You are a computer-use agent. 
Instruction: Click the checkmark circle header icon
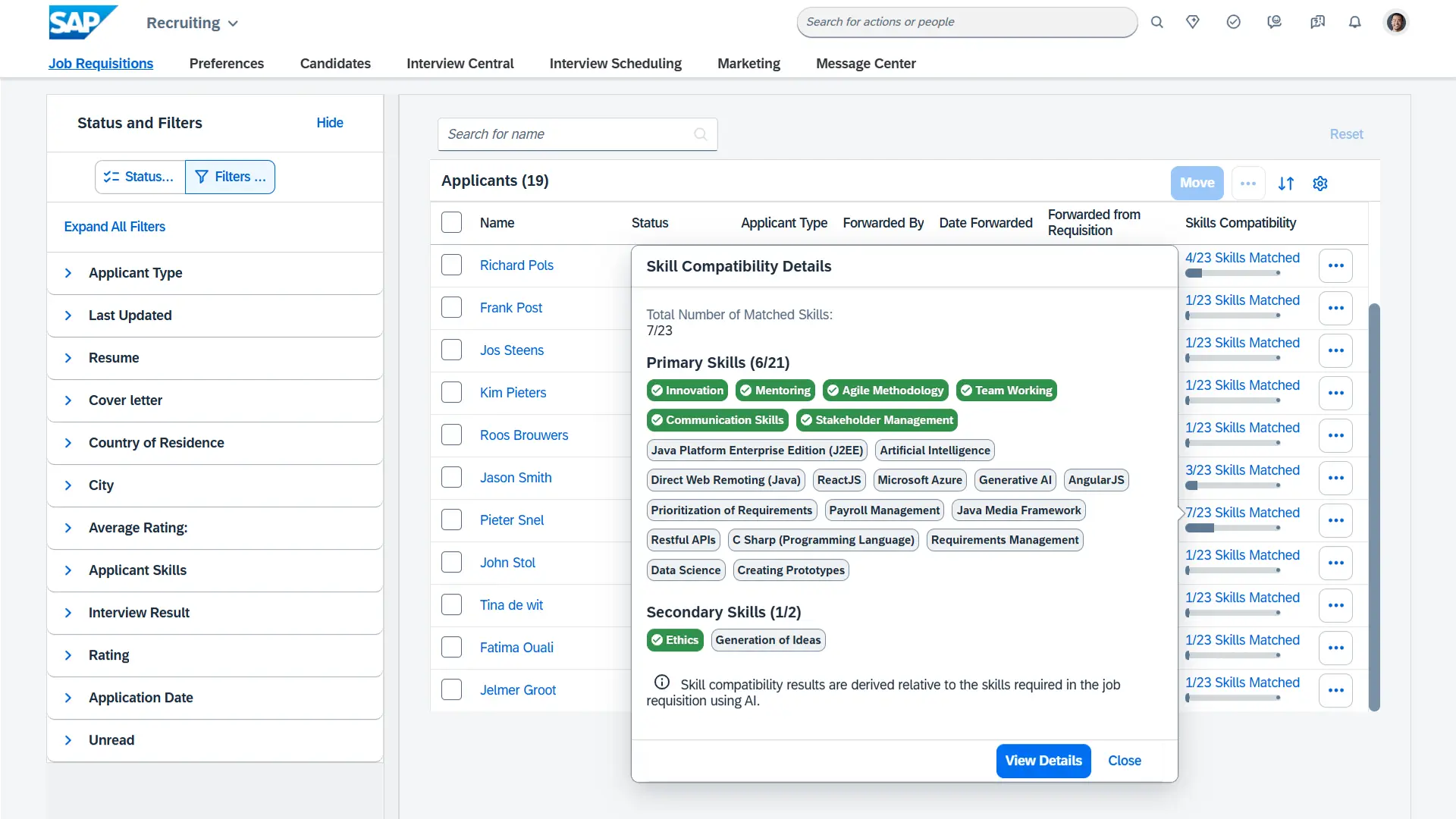(x=1234, y=22)
